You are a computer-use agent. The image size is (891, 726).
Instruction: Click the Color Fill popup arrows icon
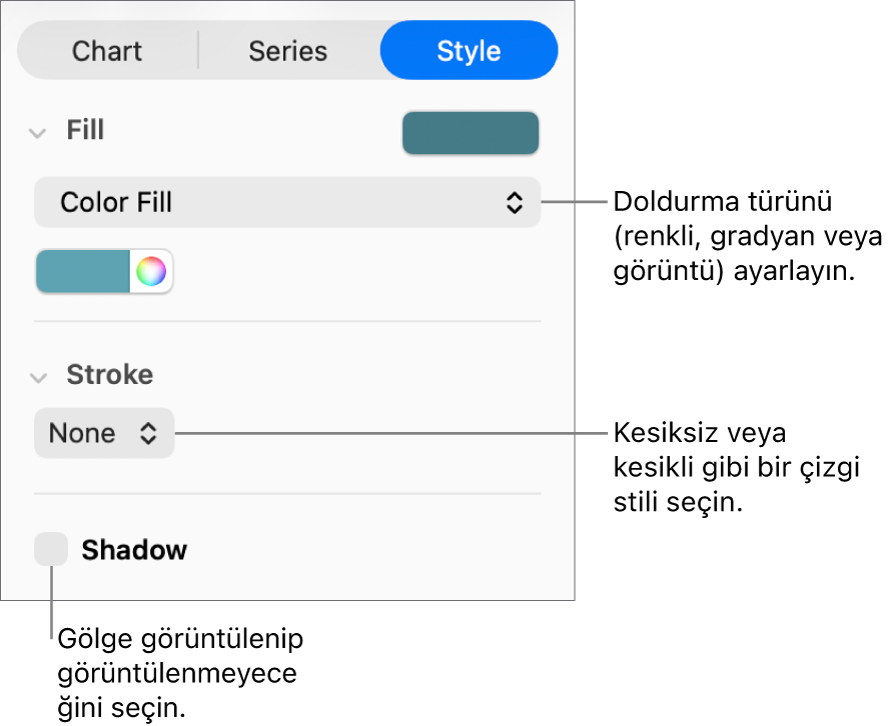click(x=514, y=203)
